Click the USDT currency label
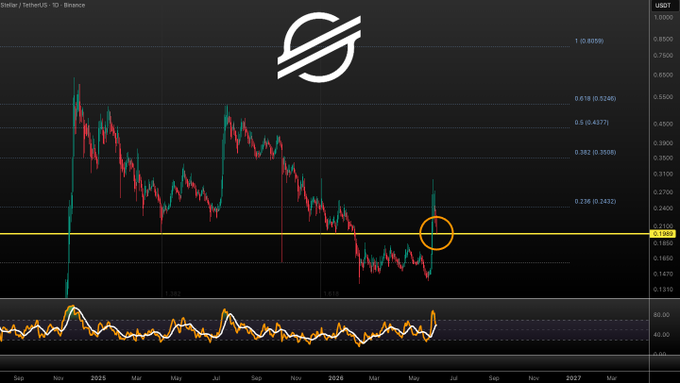Viewport: 680px width, 383px height. click(663, 6)
